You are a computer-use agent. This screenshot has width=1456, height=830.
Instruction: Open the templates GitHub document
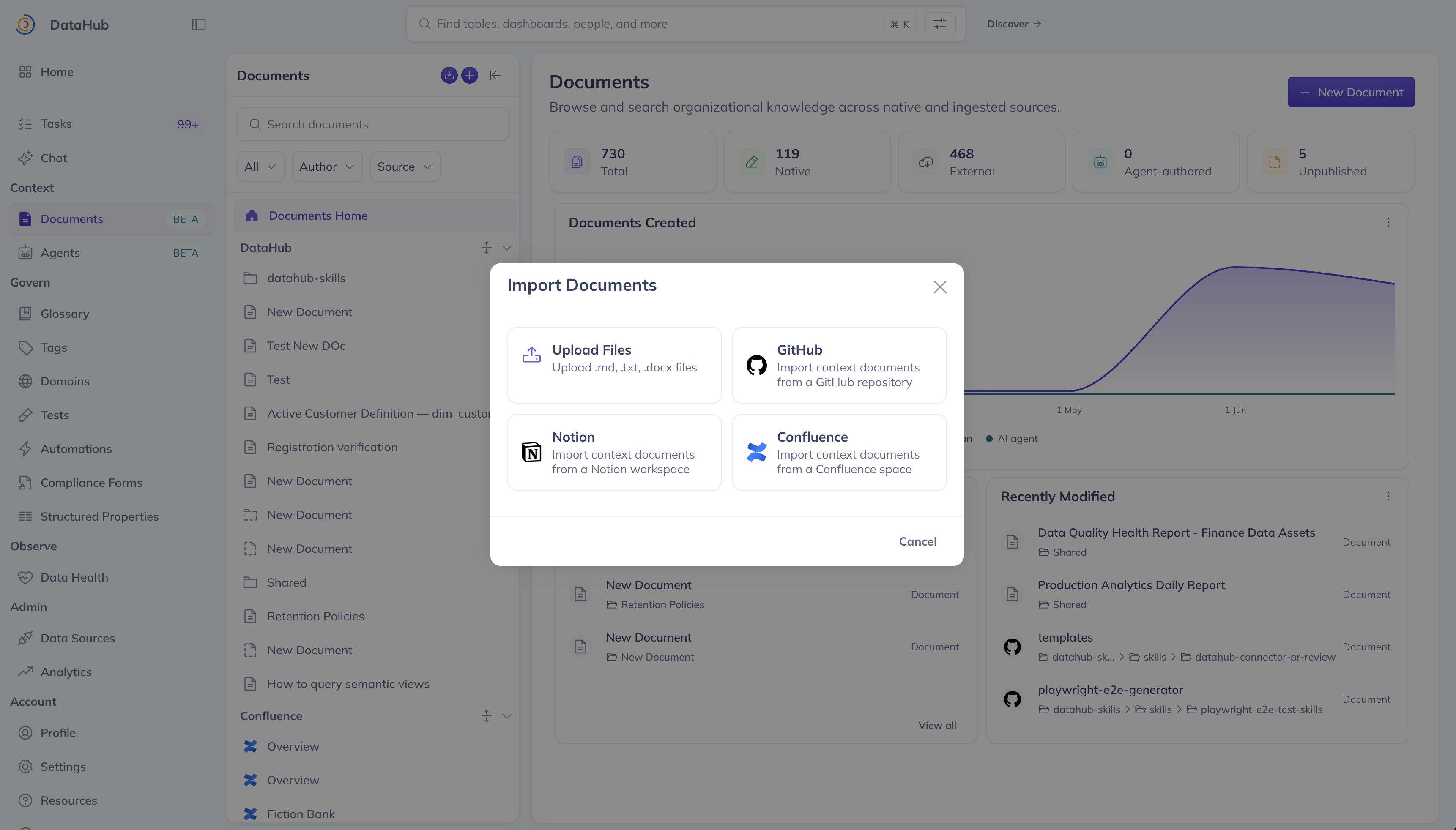pos(1065,637)
